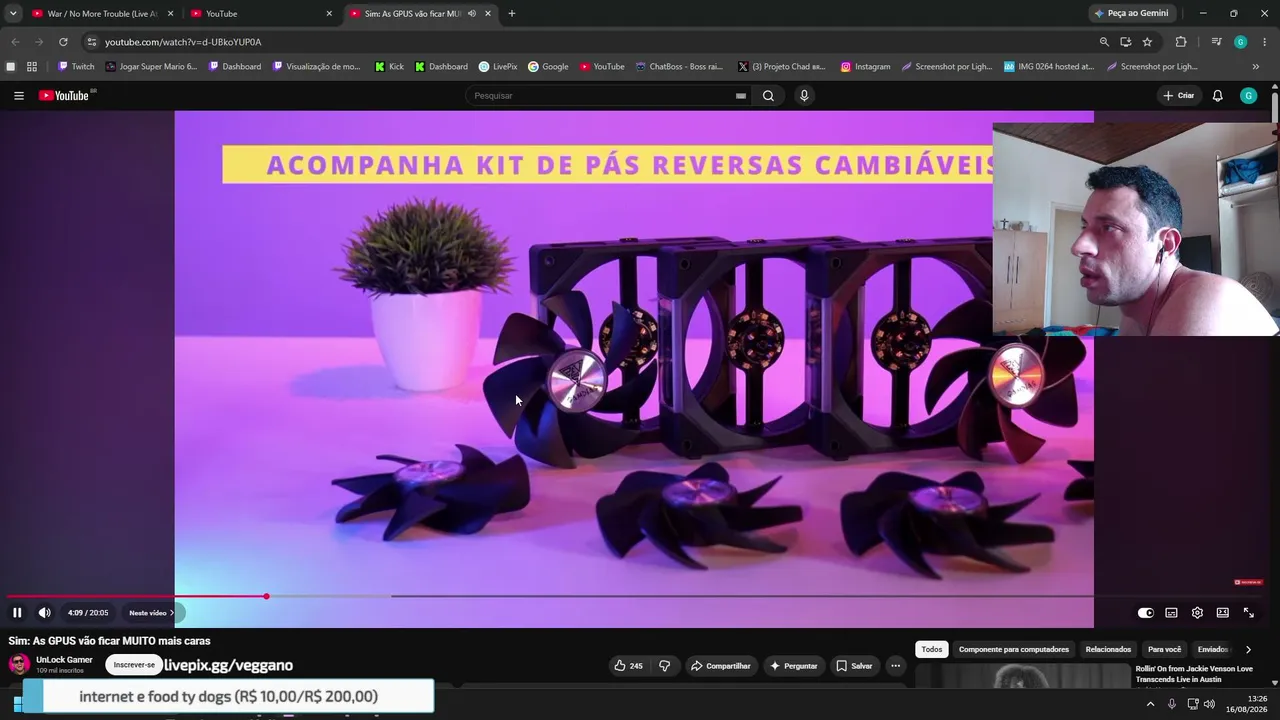Open the browser tab search dropdown

click(13, 14)
